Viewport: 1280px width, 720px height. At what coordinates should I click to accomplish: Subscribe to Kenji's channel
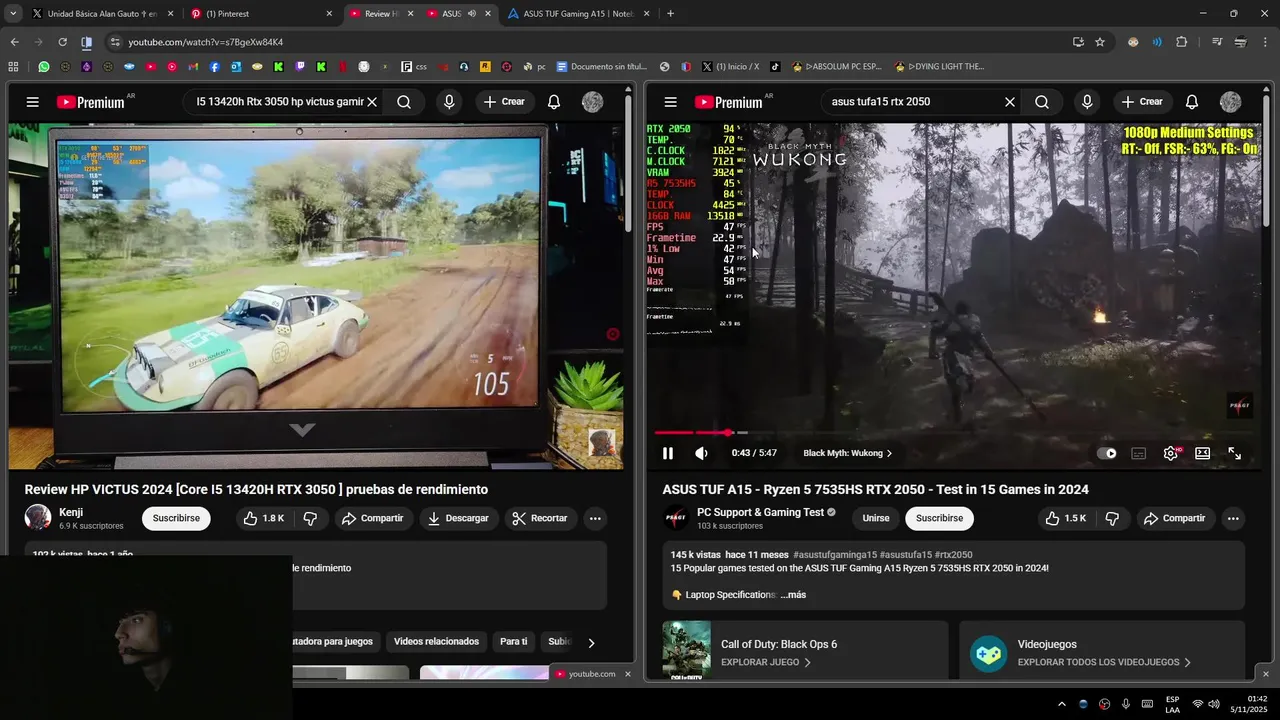(176, 518)
